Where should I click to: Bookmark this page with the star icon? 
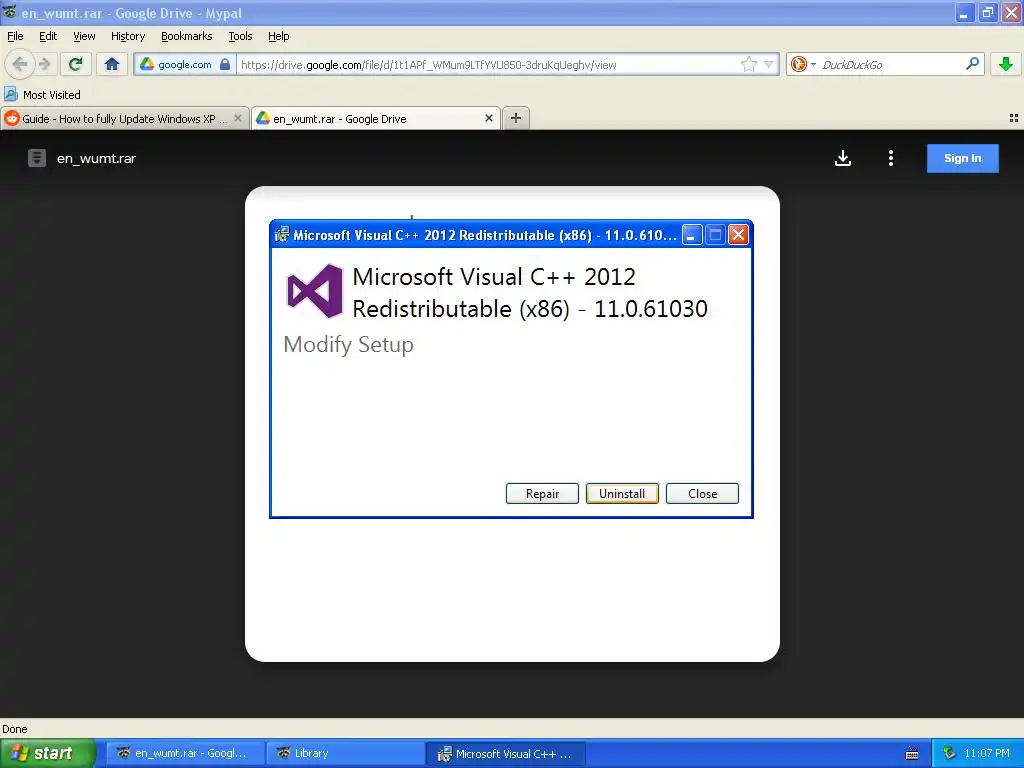pos(748,64)
